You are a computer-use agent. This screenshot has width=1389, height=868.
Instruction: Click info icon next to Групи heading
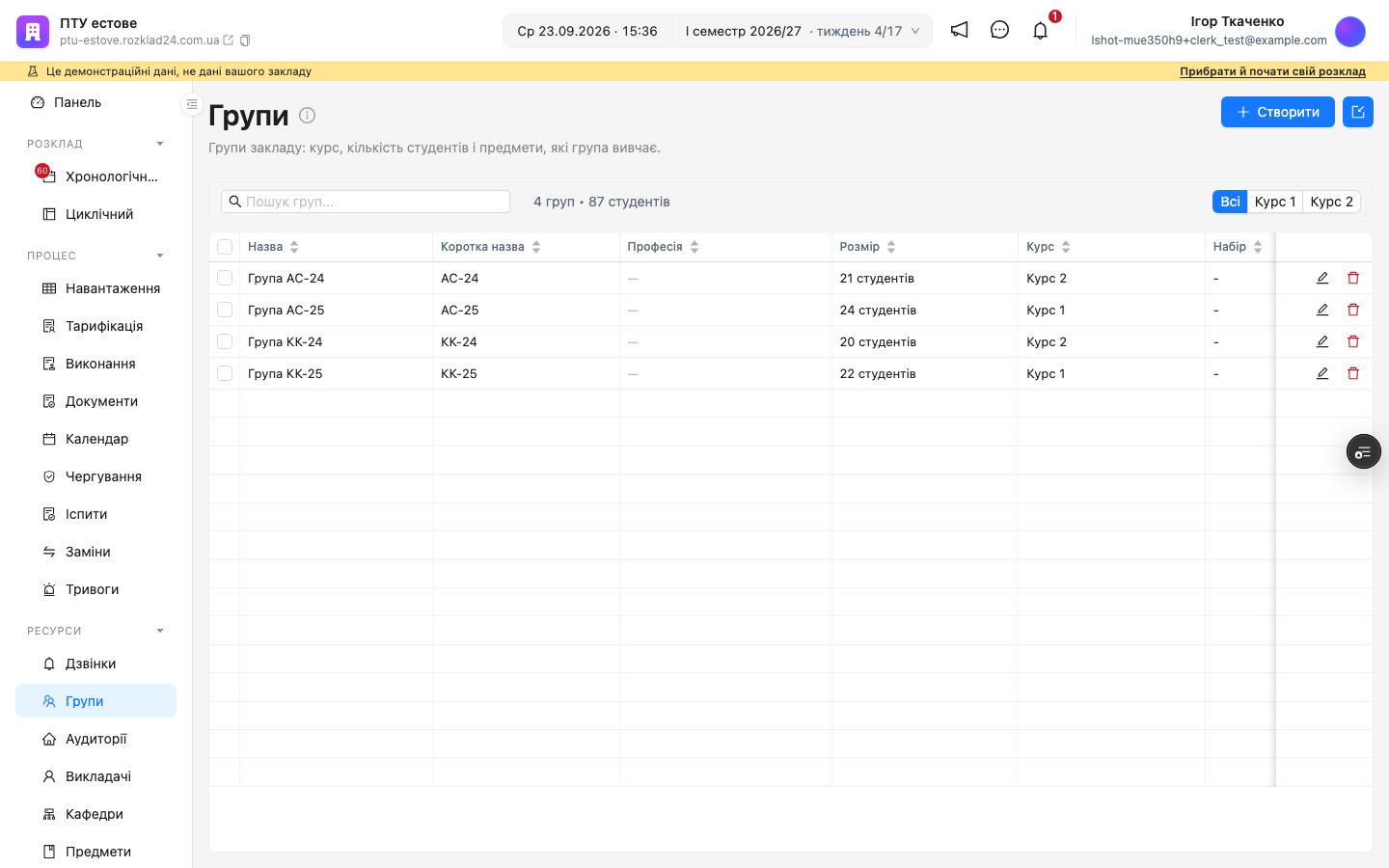point(307,115)
